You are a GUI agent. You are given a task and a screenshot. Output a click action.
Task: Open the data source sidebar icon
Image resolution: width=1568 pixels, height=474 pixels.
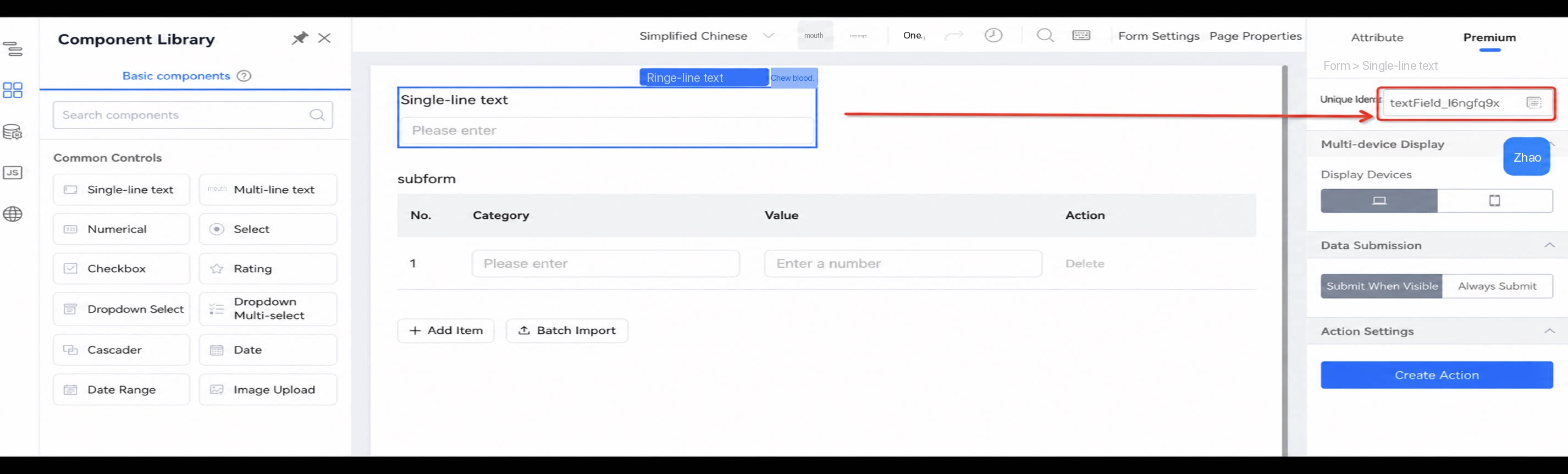point(13,132)
